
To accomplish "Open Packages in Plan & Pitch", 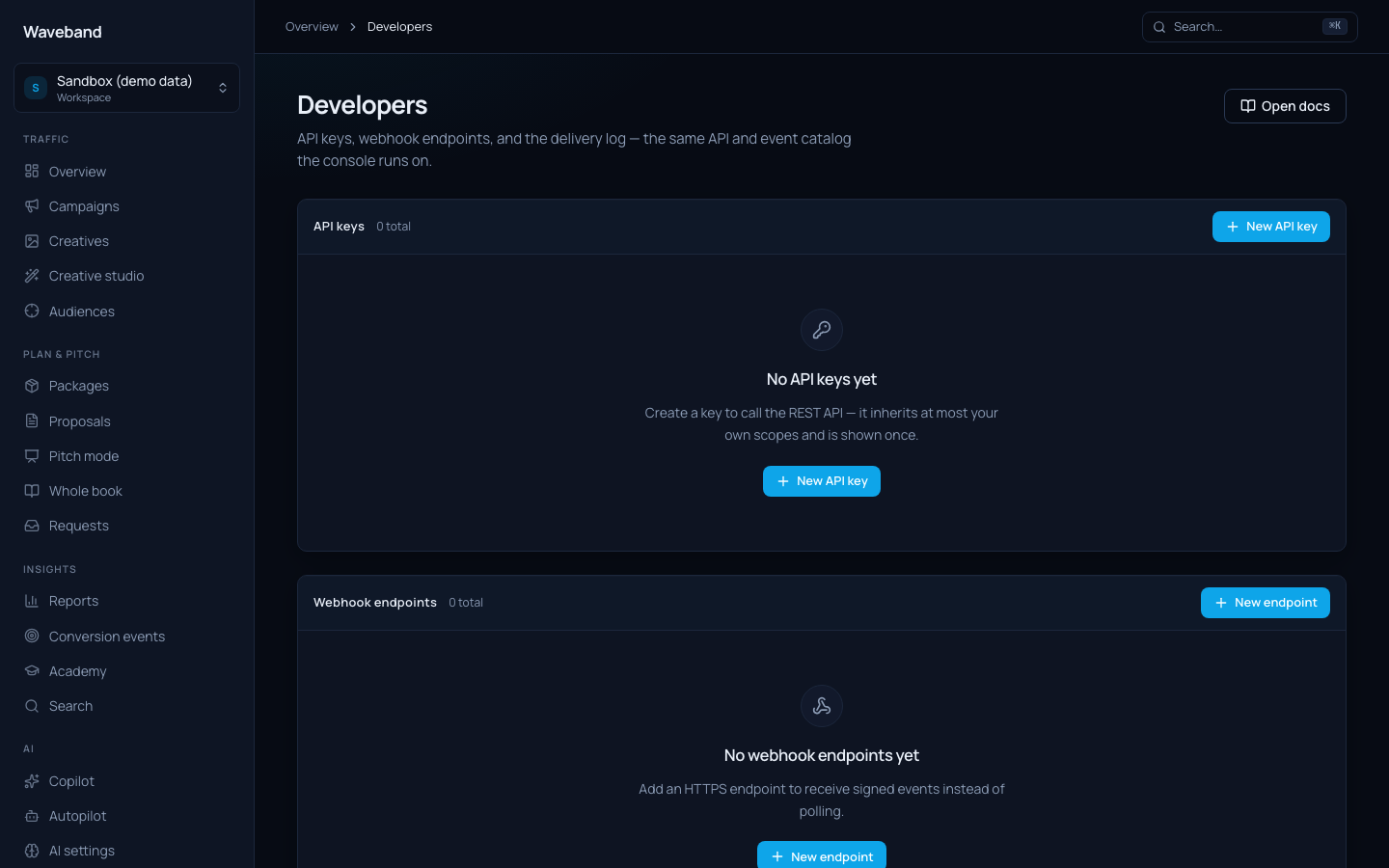I will 126,386.
